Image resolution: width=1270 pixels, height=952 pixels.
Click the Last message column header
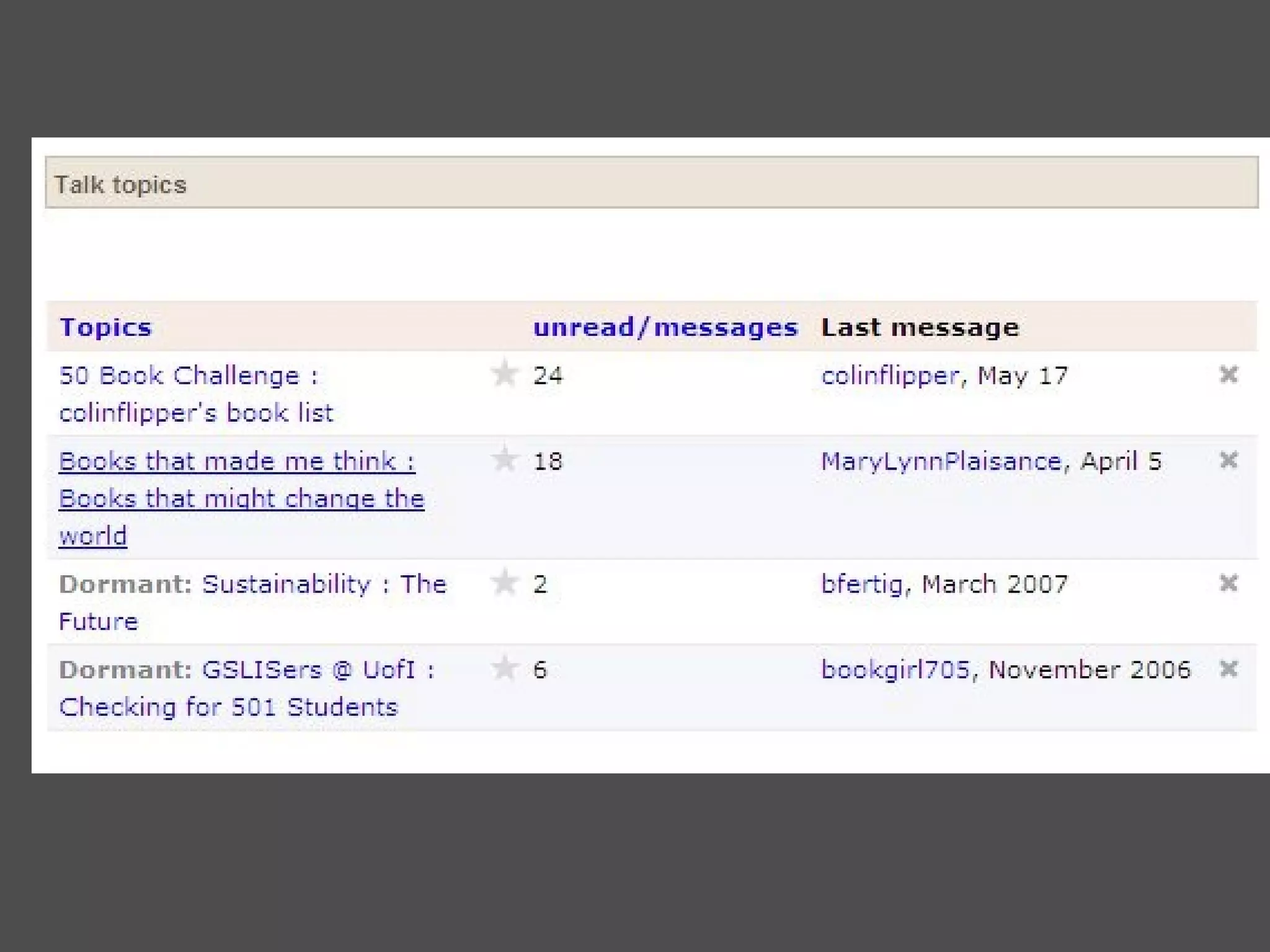(920, 327)
